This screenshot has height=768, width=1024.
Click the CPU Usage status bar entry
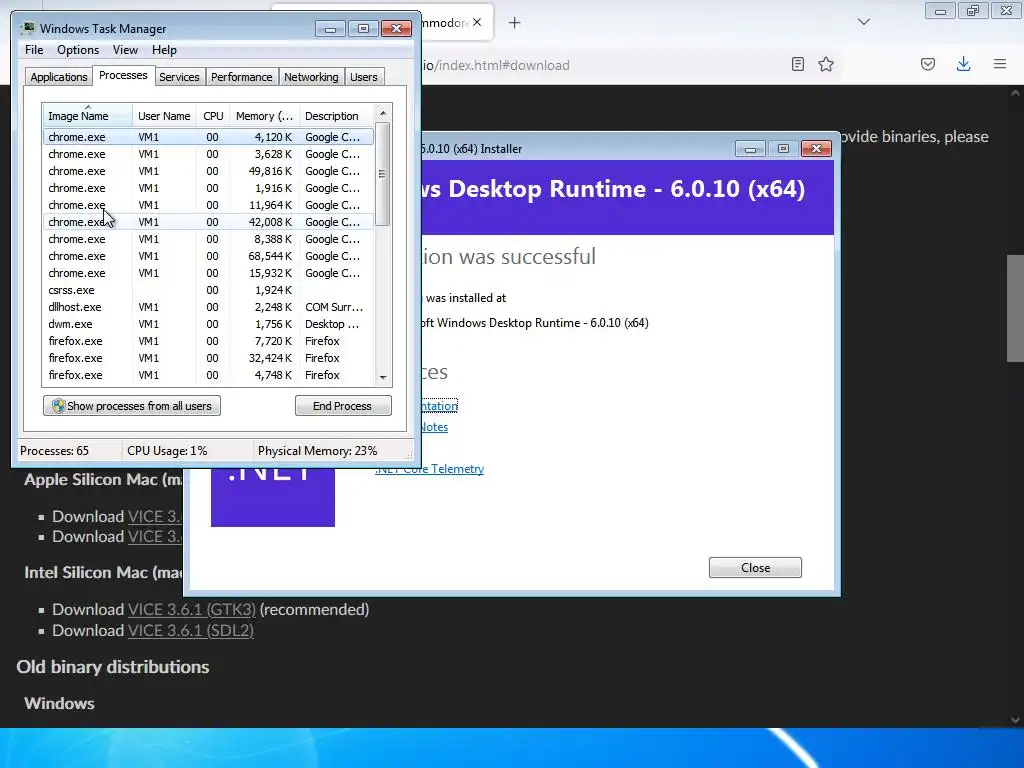point(167,451)
